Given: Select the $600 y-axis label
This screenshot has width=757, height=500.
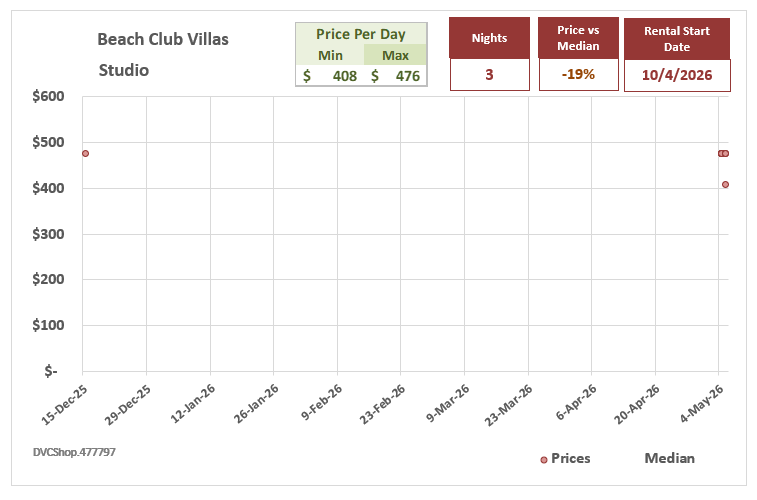Looking at the screenshot, I should 48,97.
